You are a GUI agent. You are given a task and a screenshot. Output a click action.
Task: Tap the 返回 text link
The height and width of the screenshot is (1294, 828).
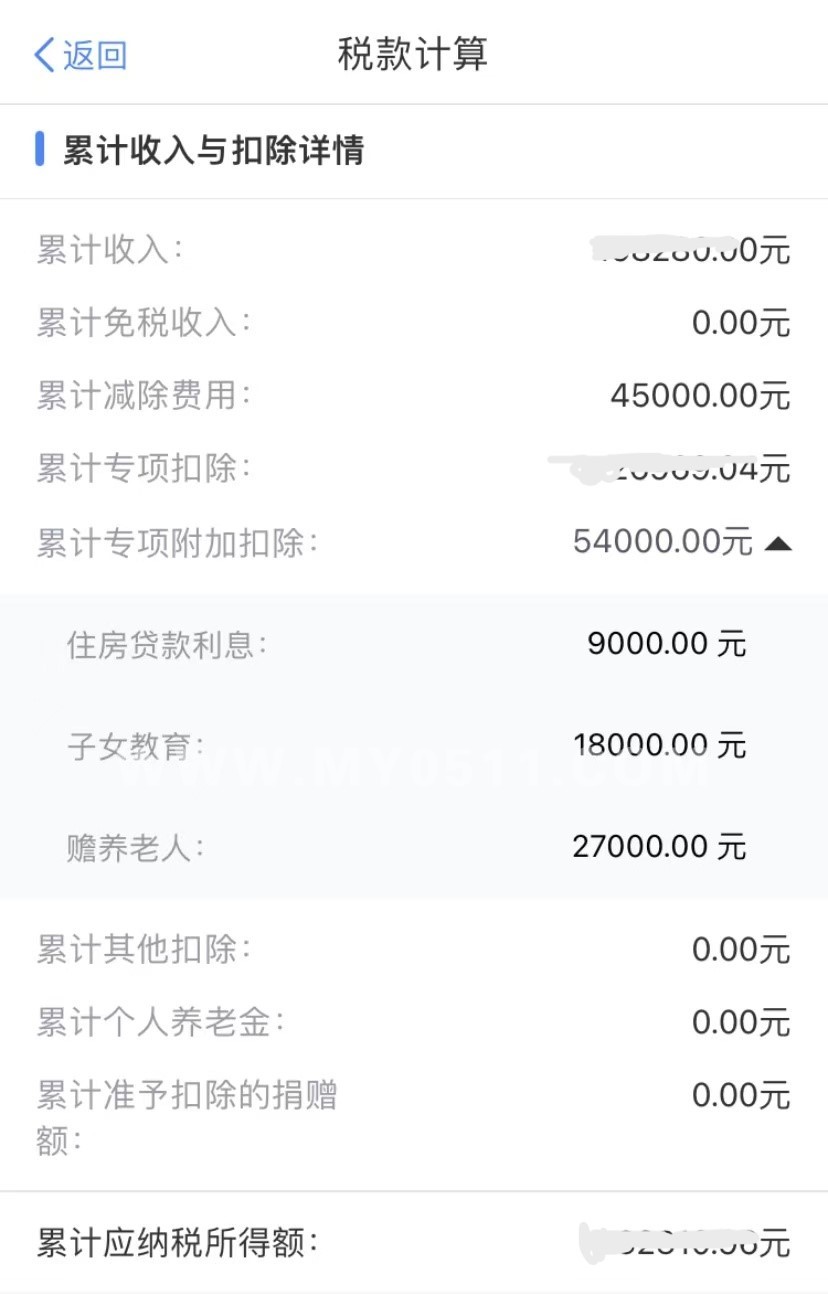[x=95, y=55]
